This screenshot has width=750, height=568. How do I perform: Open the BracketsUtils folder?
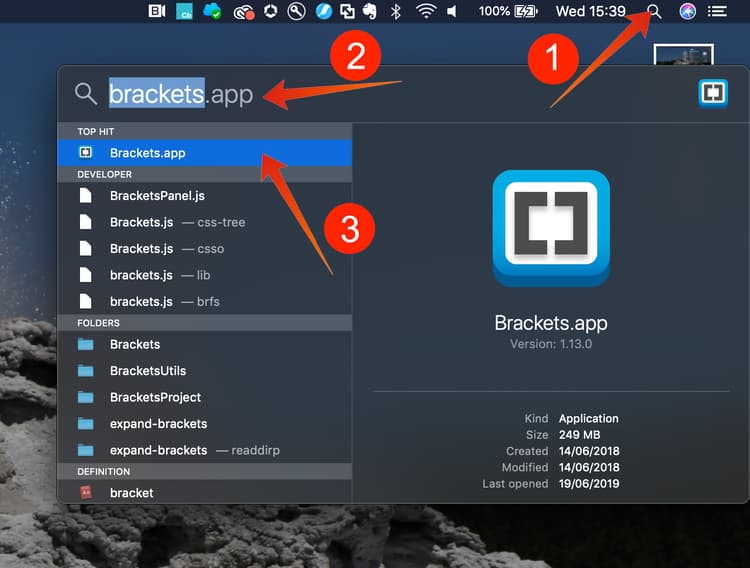point(205,371)
